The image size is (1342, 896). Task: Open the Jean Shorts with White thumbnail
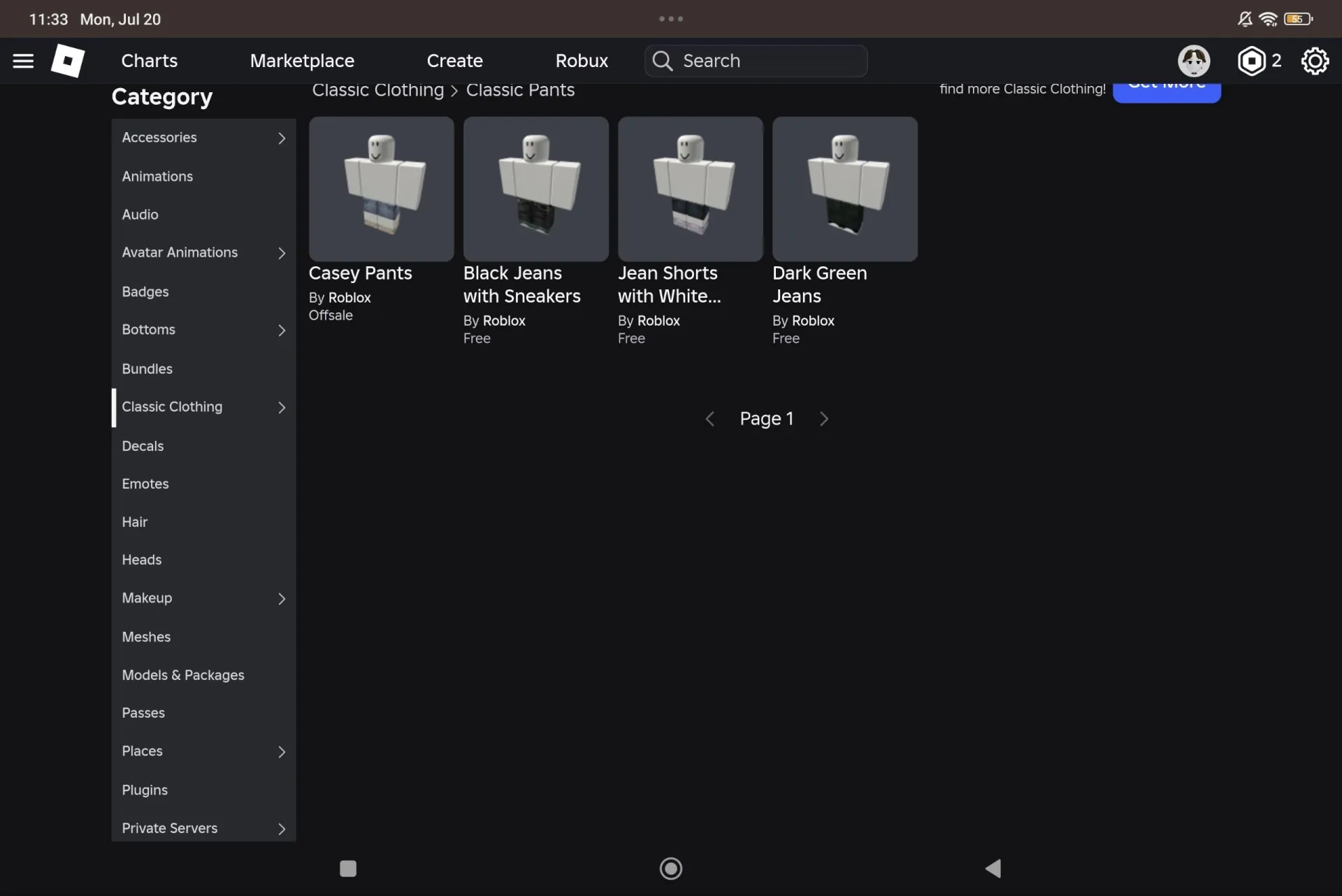pyautogui.click(x=690, y=189)
